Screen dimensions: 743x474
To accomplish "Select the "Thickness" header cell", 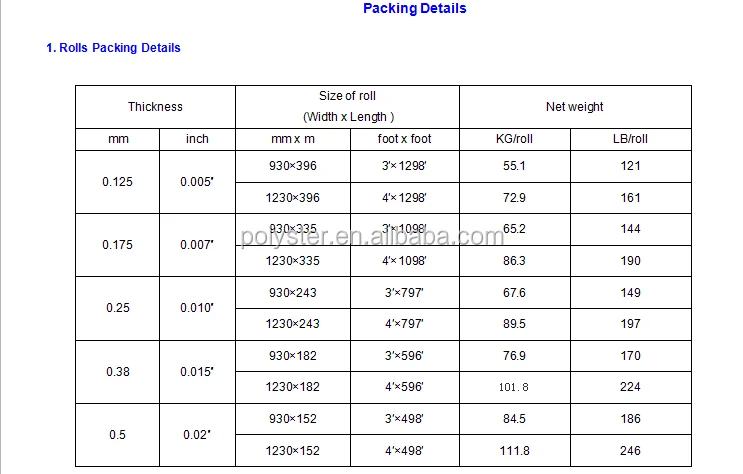I will [155, 107].
